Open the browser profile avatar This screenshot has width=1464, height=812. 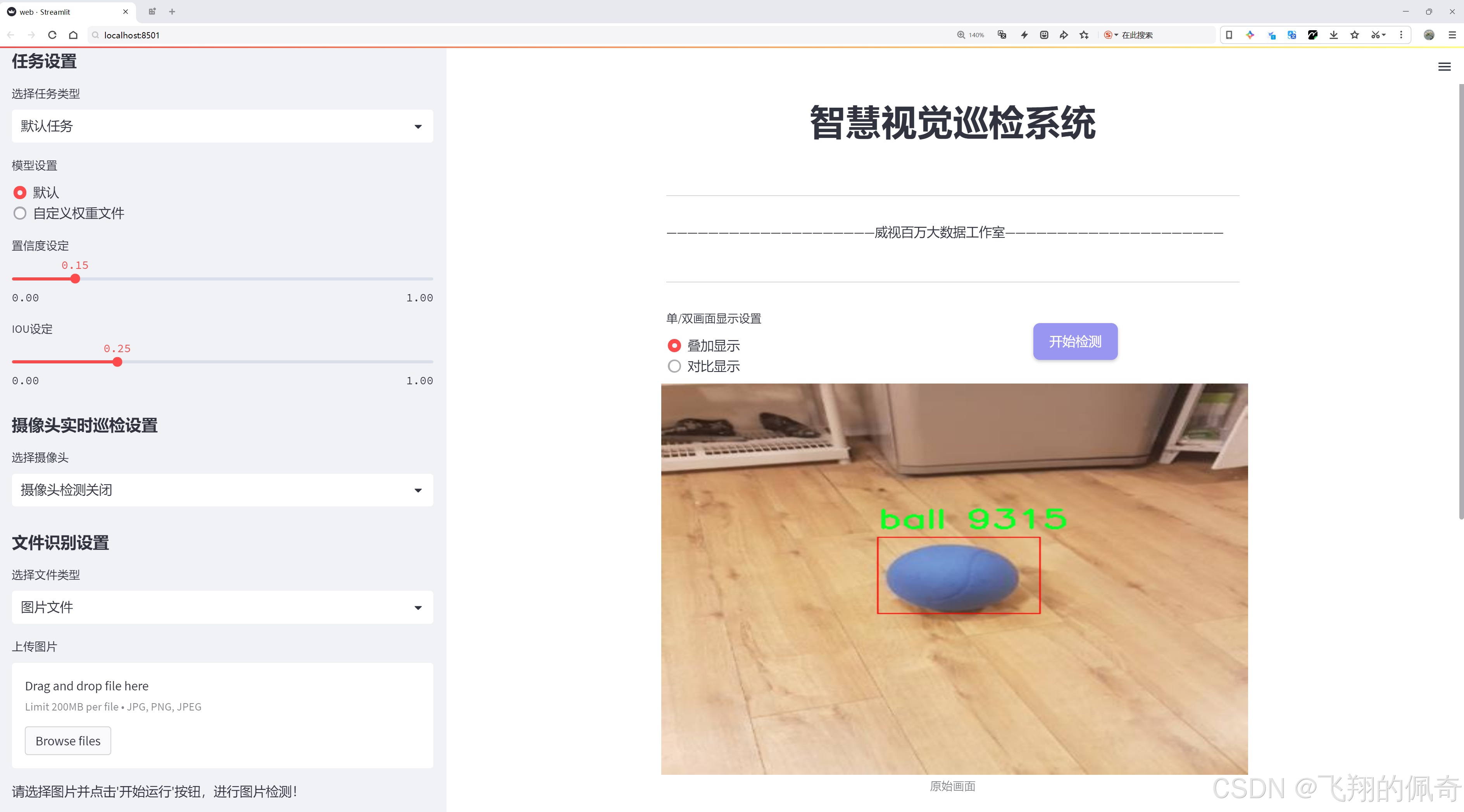click(x=1429, y=34)
